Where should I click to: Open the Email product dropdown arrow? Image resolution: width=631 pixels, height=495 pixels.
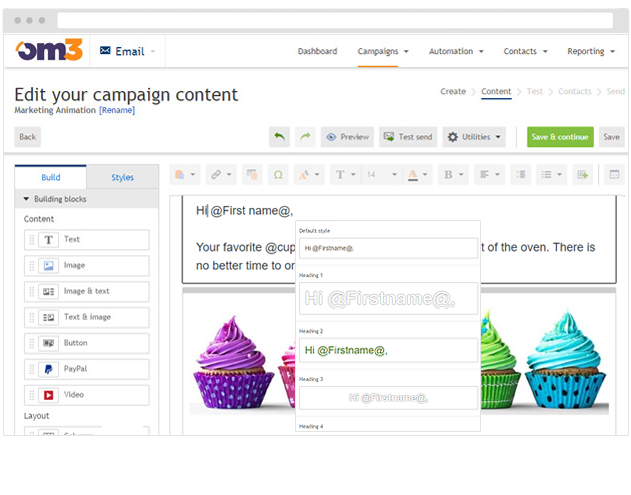153,52
